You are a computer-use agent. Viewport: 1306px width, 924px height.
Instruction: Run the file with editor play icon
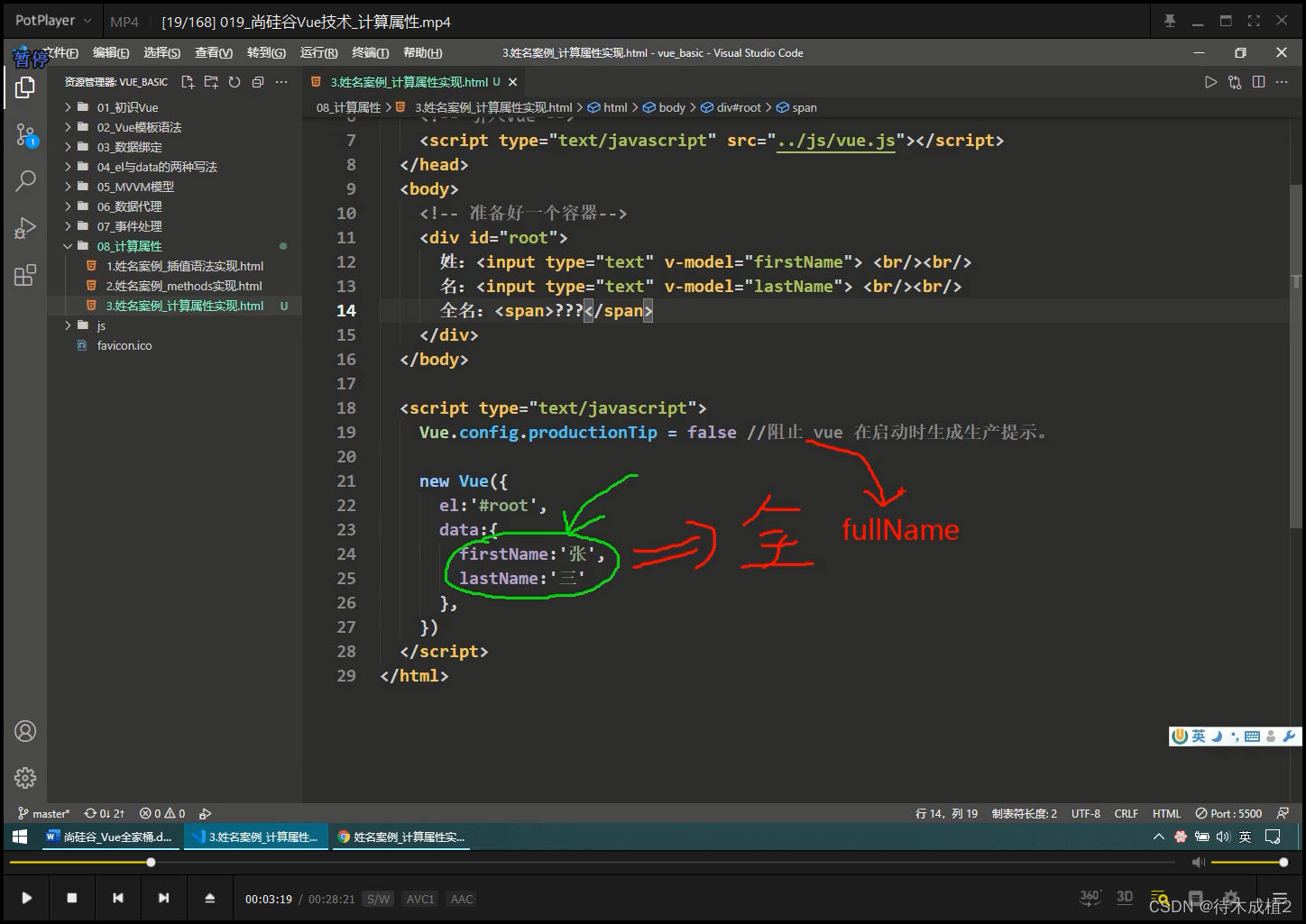click(x=1210, y=82)
